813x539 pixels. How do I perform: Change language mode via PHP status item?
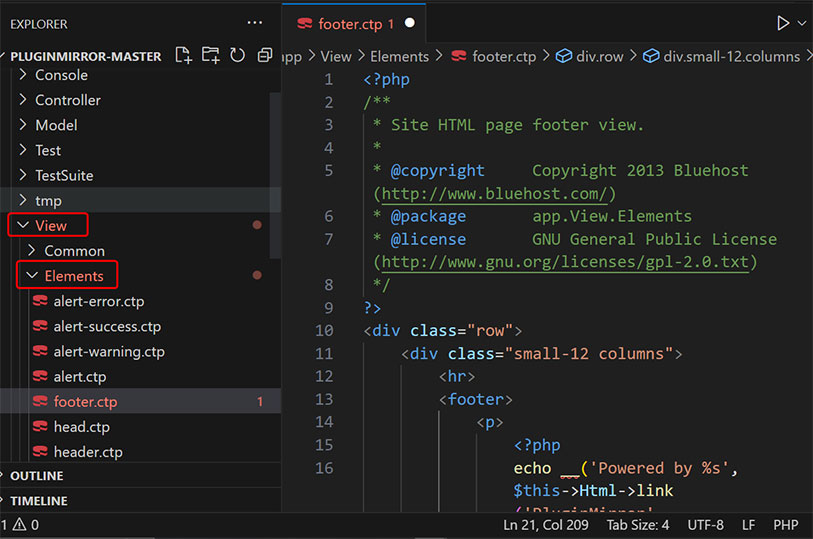point(785,524)
